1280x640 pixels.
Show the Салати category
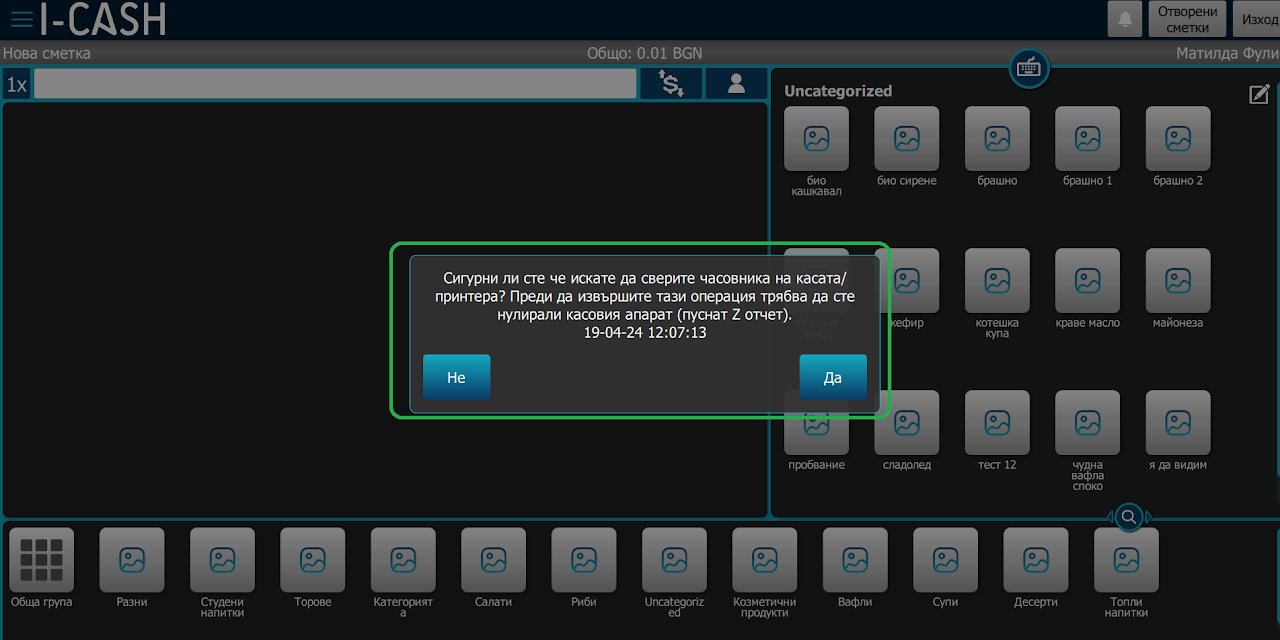[x=493, y=560]
